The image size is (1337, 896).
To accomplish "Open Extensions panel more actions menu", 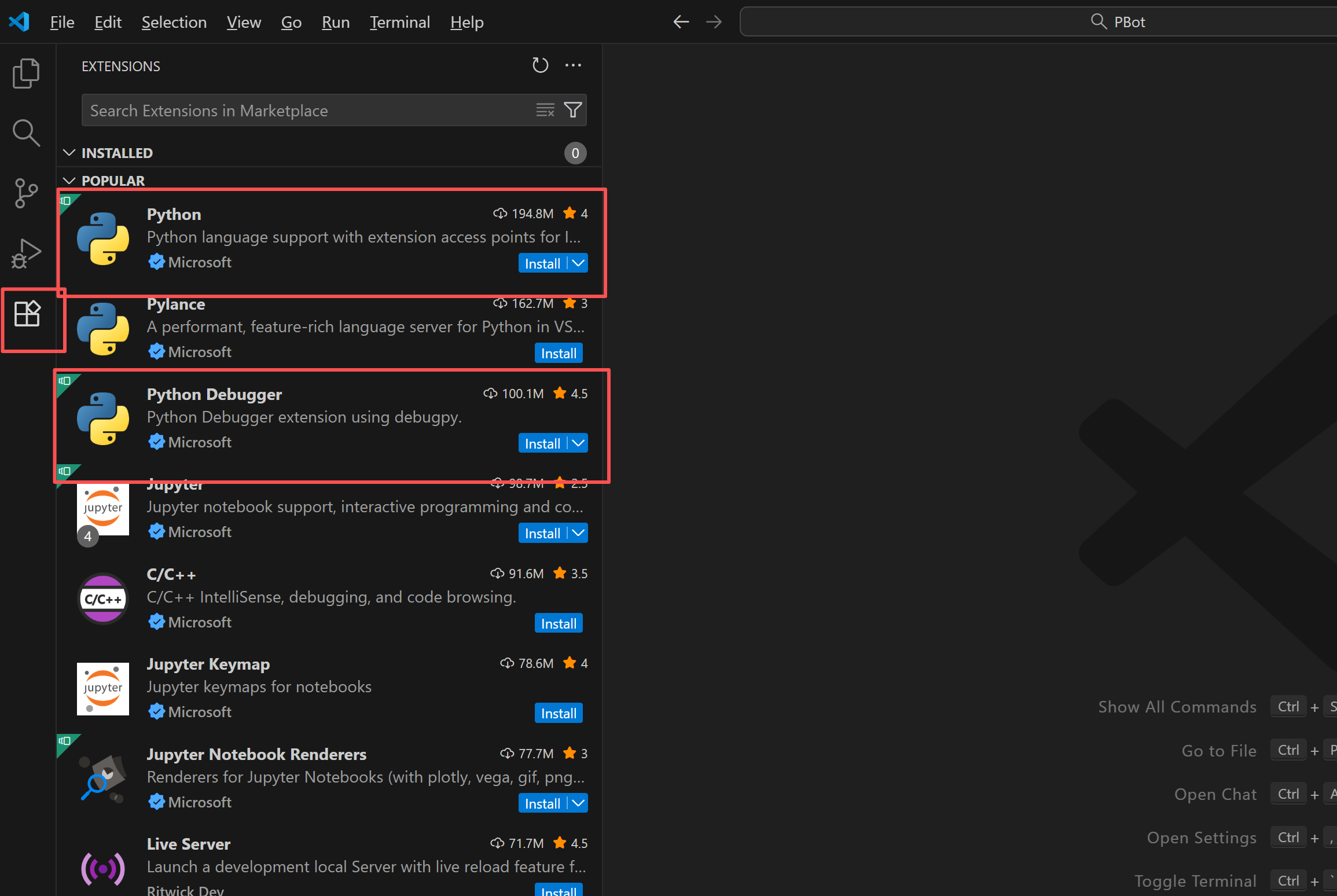I will click(x=573, y=65).
